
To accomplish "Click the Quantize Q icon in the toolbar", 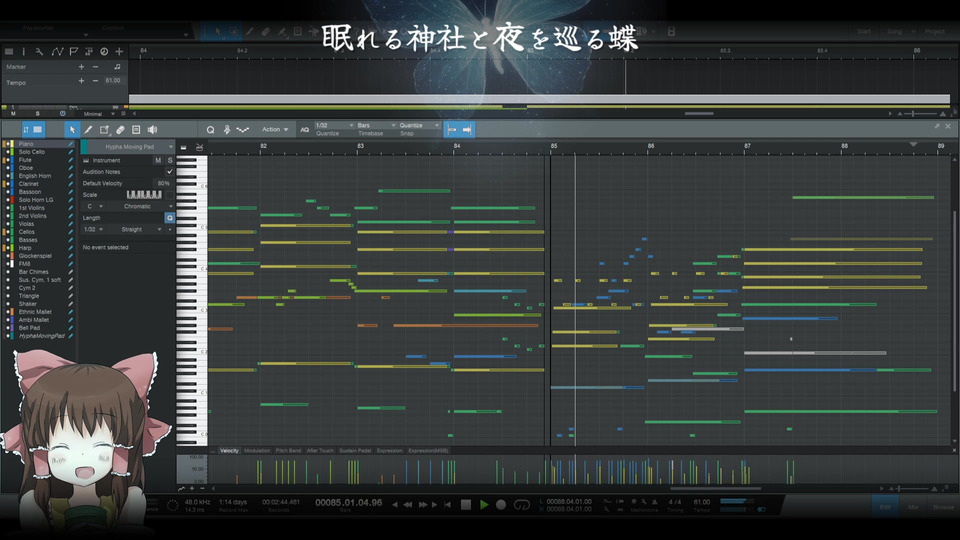I will pyautogui.click(x=210, y=130).
